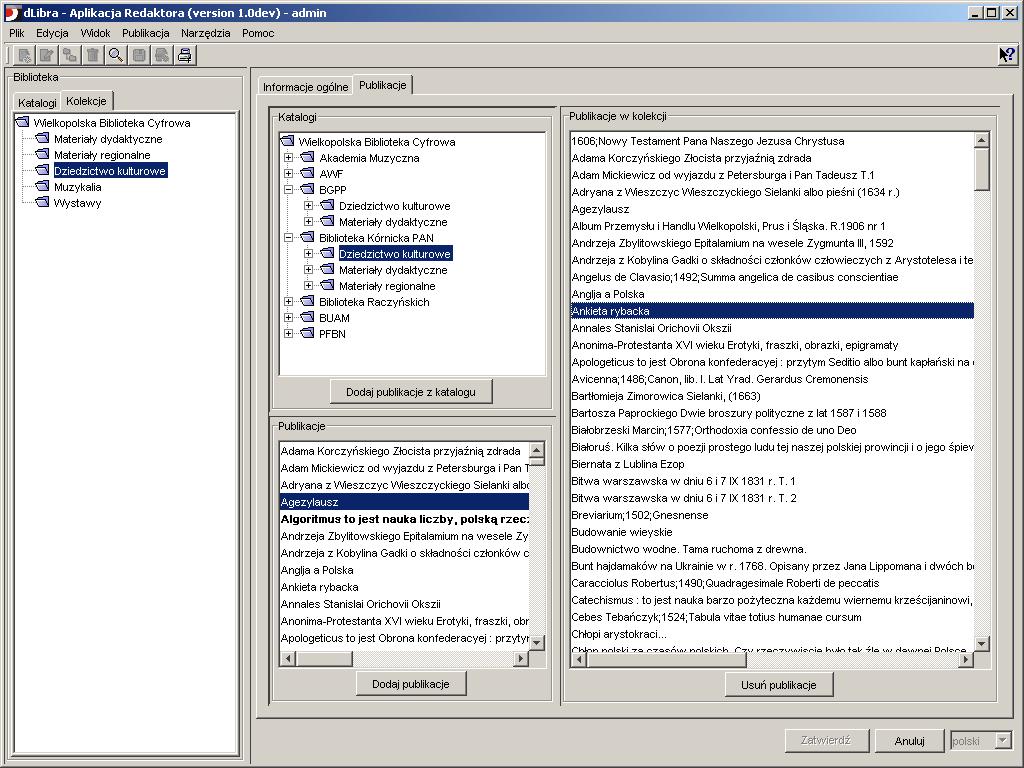The width and height of the screenshot is (1024, 768).
Task: Open the Plik menu
Action: coord(17,33)
